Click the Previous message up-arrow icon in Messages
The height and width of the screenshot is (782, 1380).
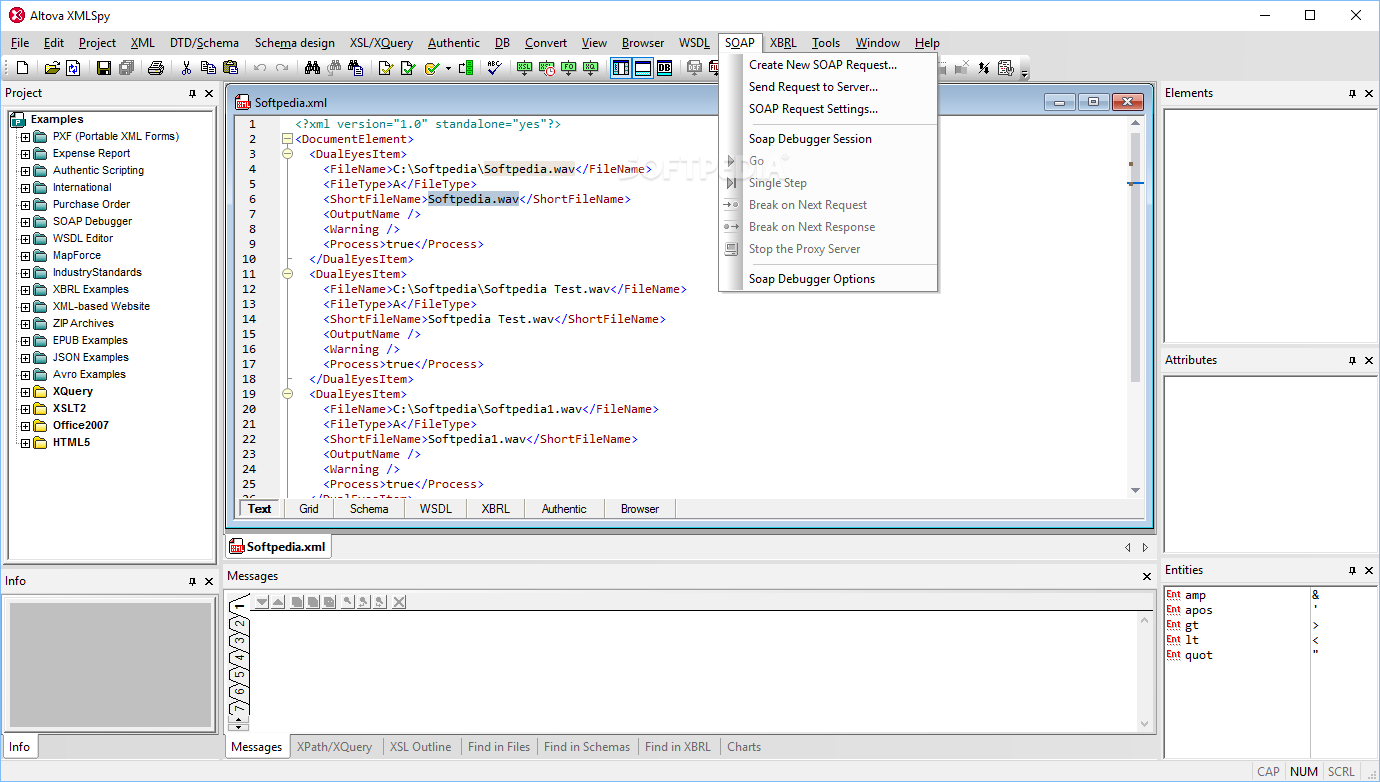[277, 601]
